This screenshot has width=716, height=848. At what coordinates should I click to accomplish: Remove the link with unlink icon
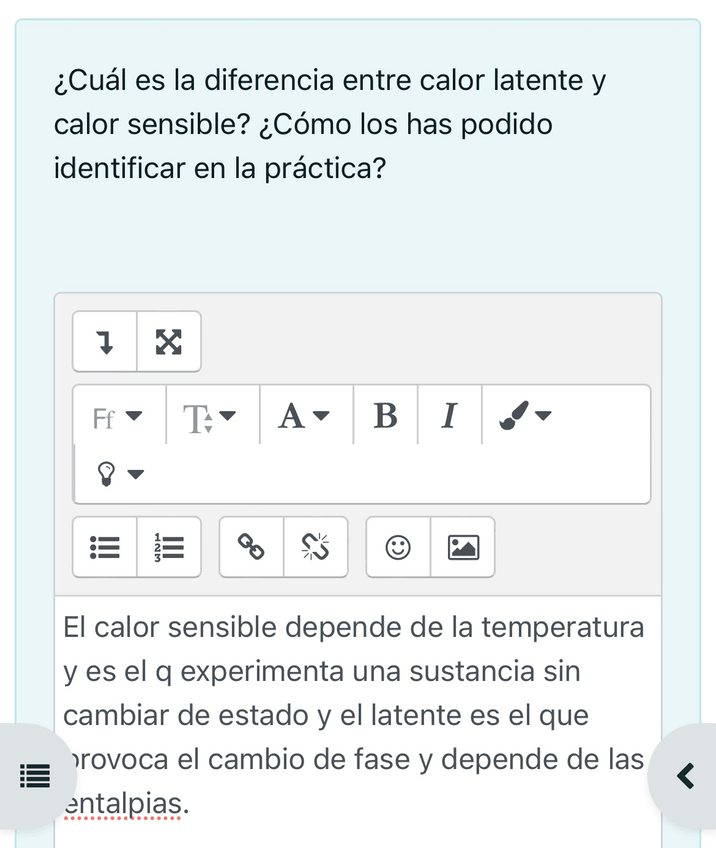316,547
